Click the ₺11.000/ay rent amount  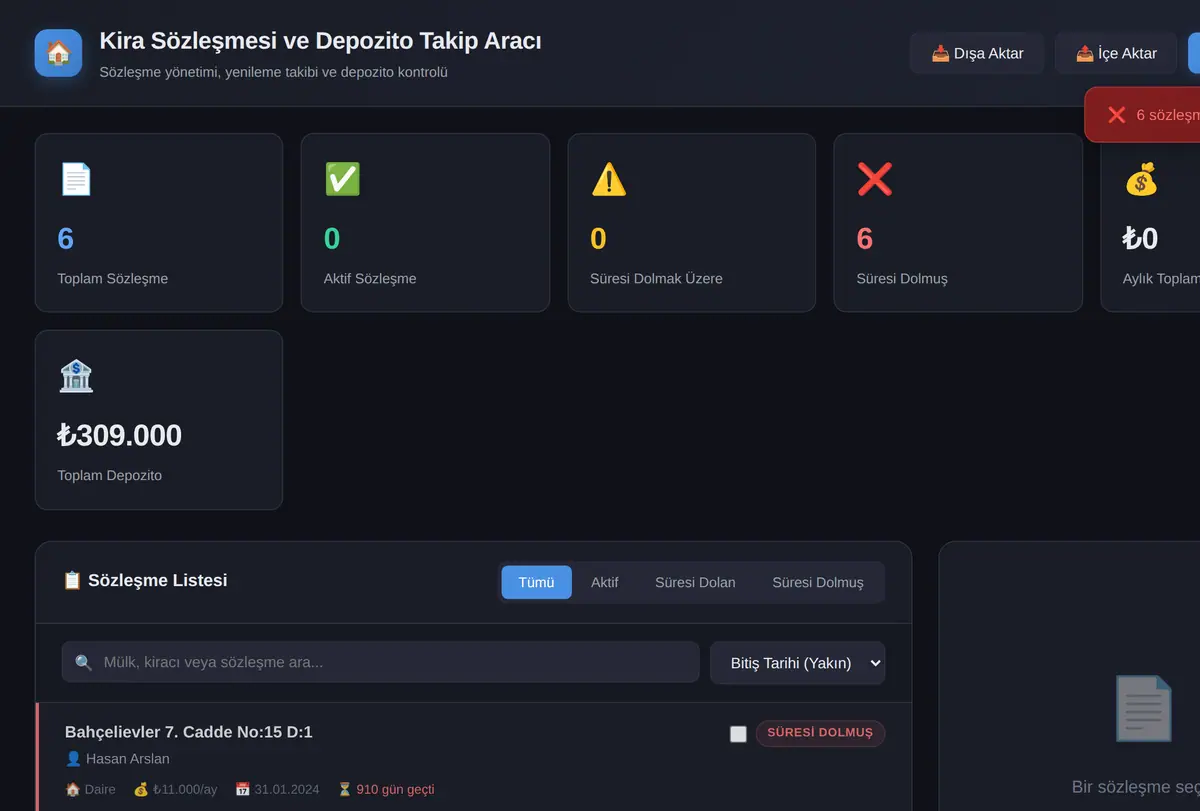(x=185, y=789)
